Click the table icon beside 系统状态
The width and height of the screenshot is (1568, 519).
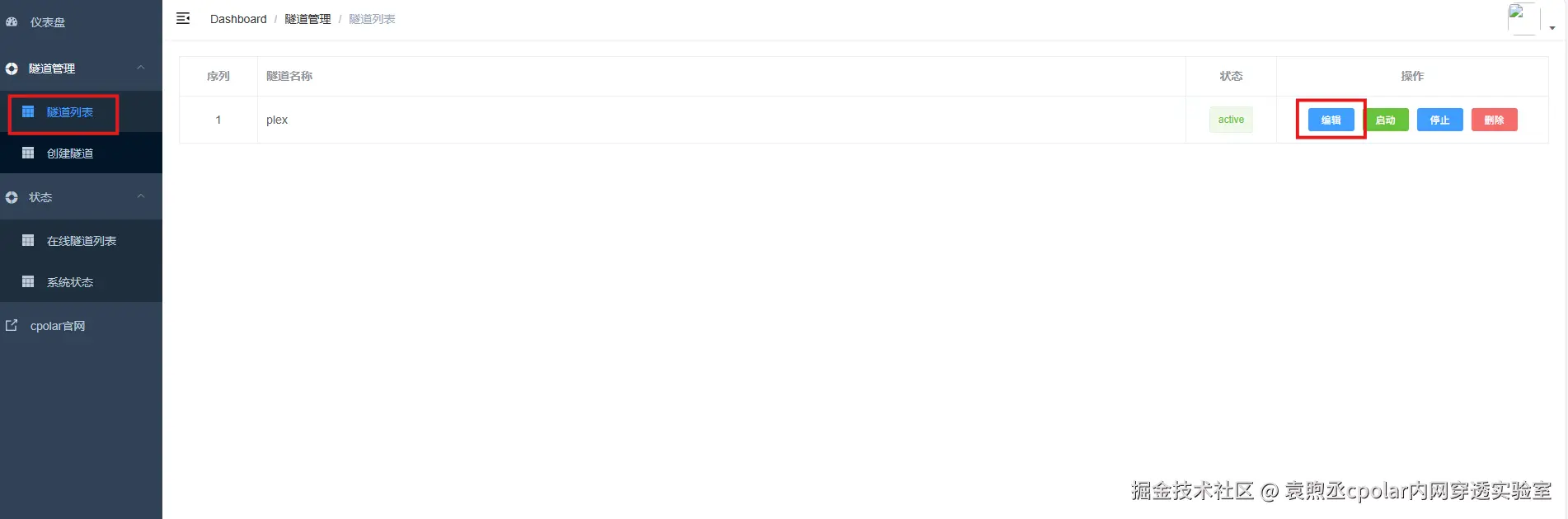pyautogui.click(x=28, y=281)
